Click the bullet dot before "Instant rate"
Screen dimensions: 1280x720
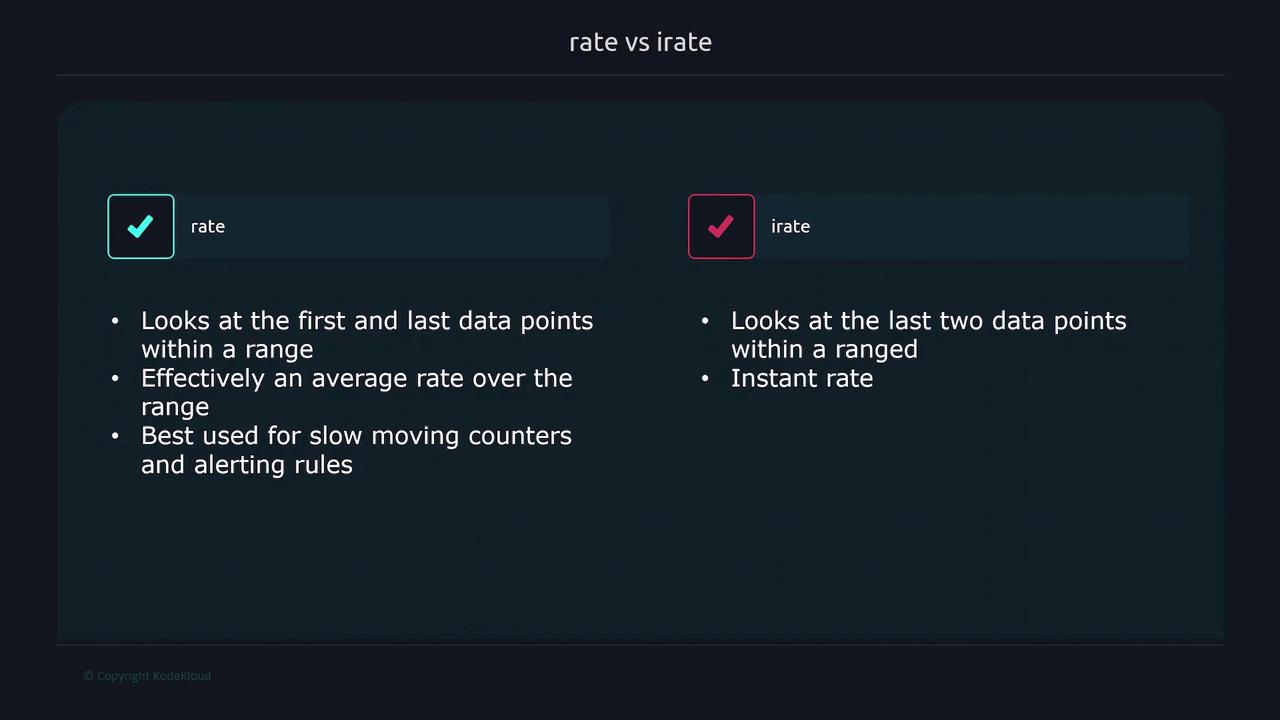tap(705, 378)
